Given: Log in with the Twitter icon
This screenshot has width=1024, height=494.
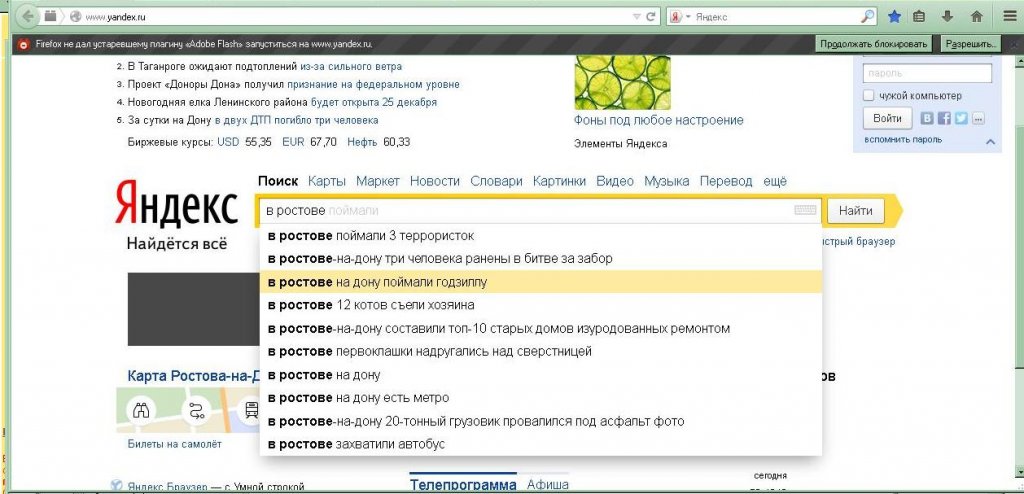Looking at the screenshot, I should [x=961, y=118].
